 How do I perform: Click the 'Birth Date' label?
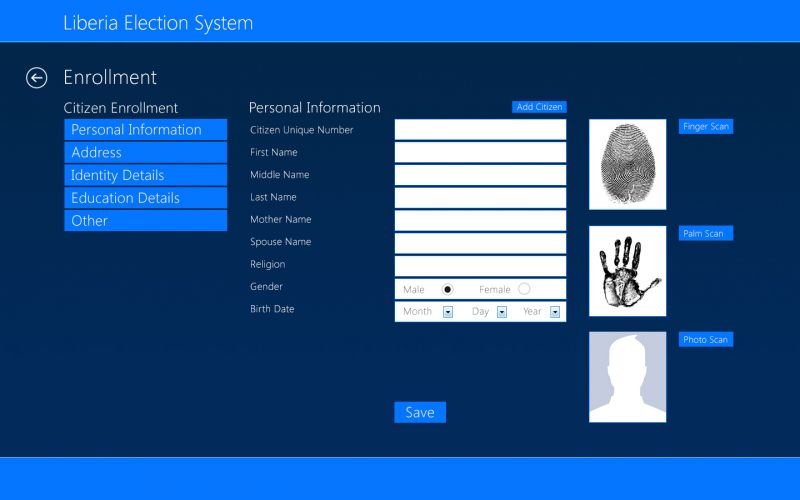coord(272,309)
